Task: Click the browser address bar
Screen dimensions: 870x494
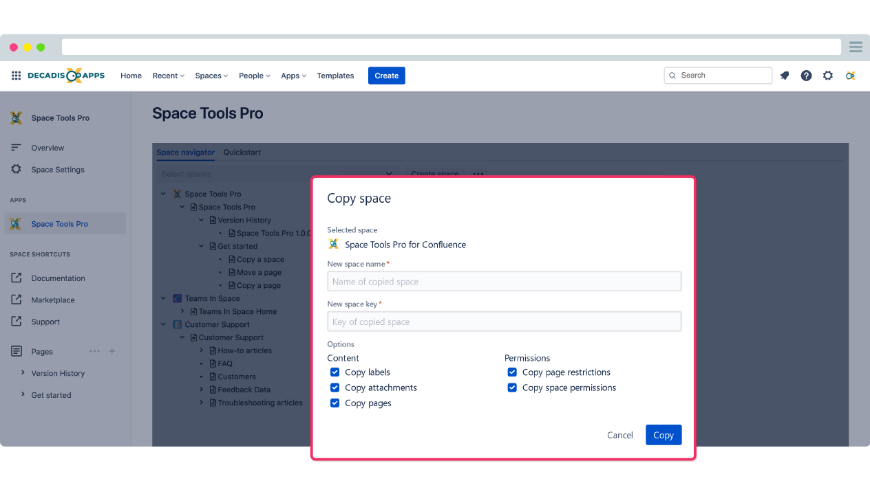Action: [x=451, y=47]
